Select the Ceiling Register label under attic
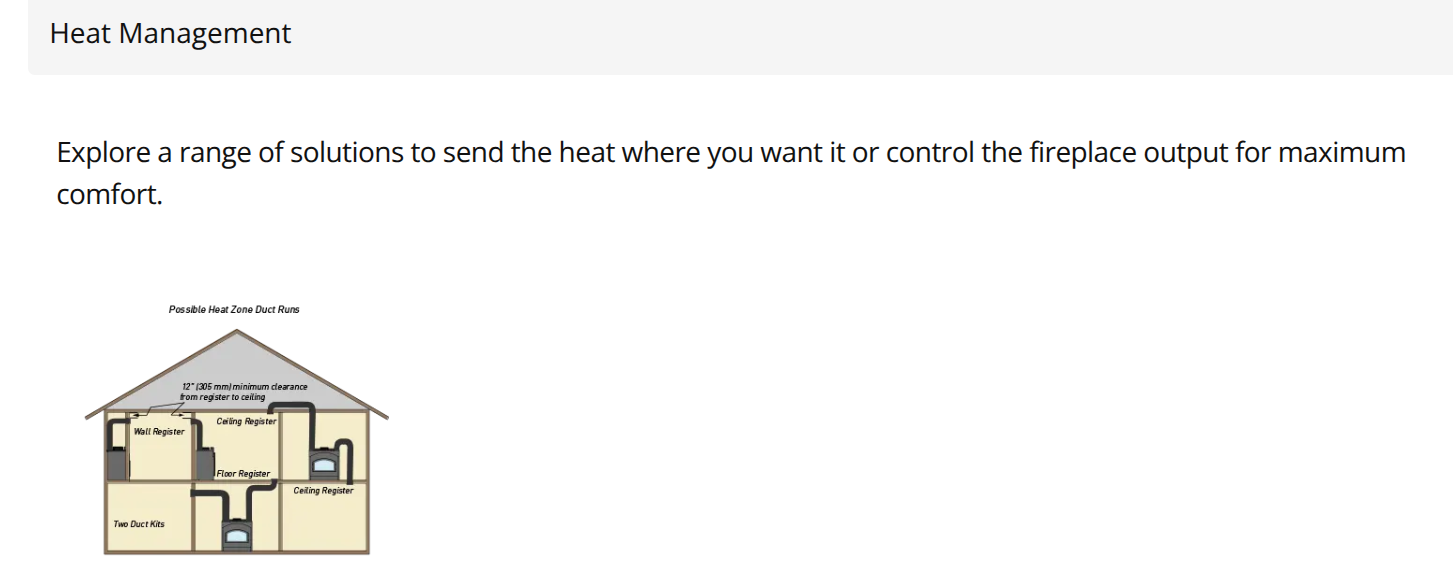 (246, 422)
